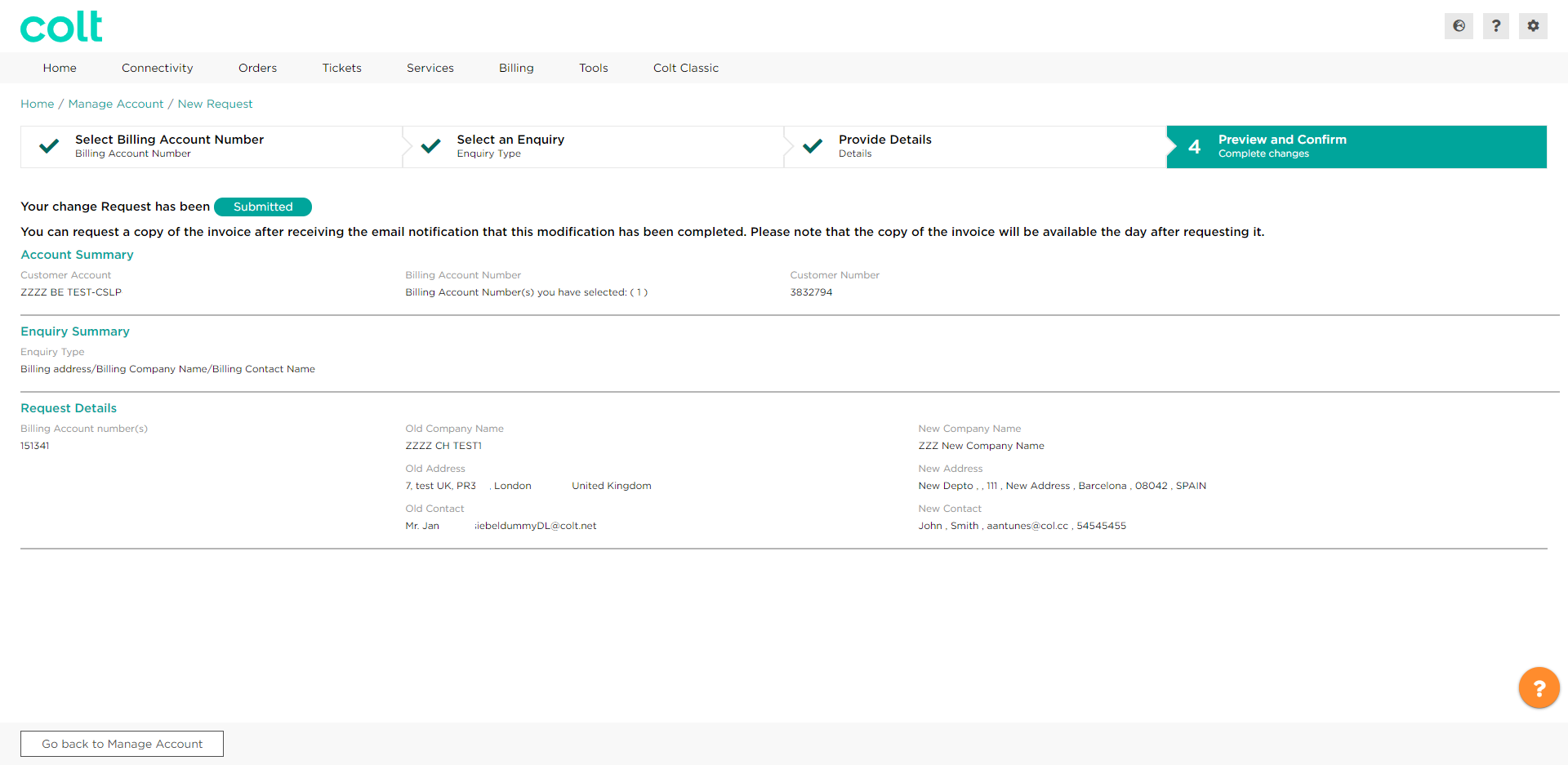This screenshot has width=1568, height=765.
Task: Click the Home breadcrumb link
Action: tap(37, 104)
